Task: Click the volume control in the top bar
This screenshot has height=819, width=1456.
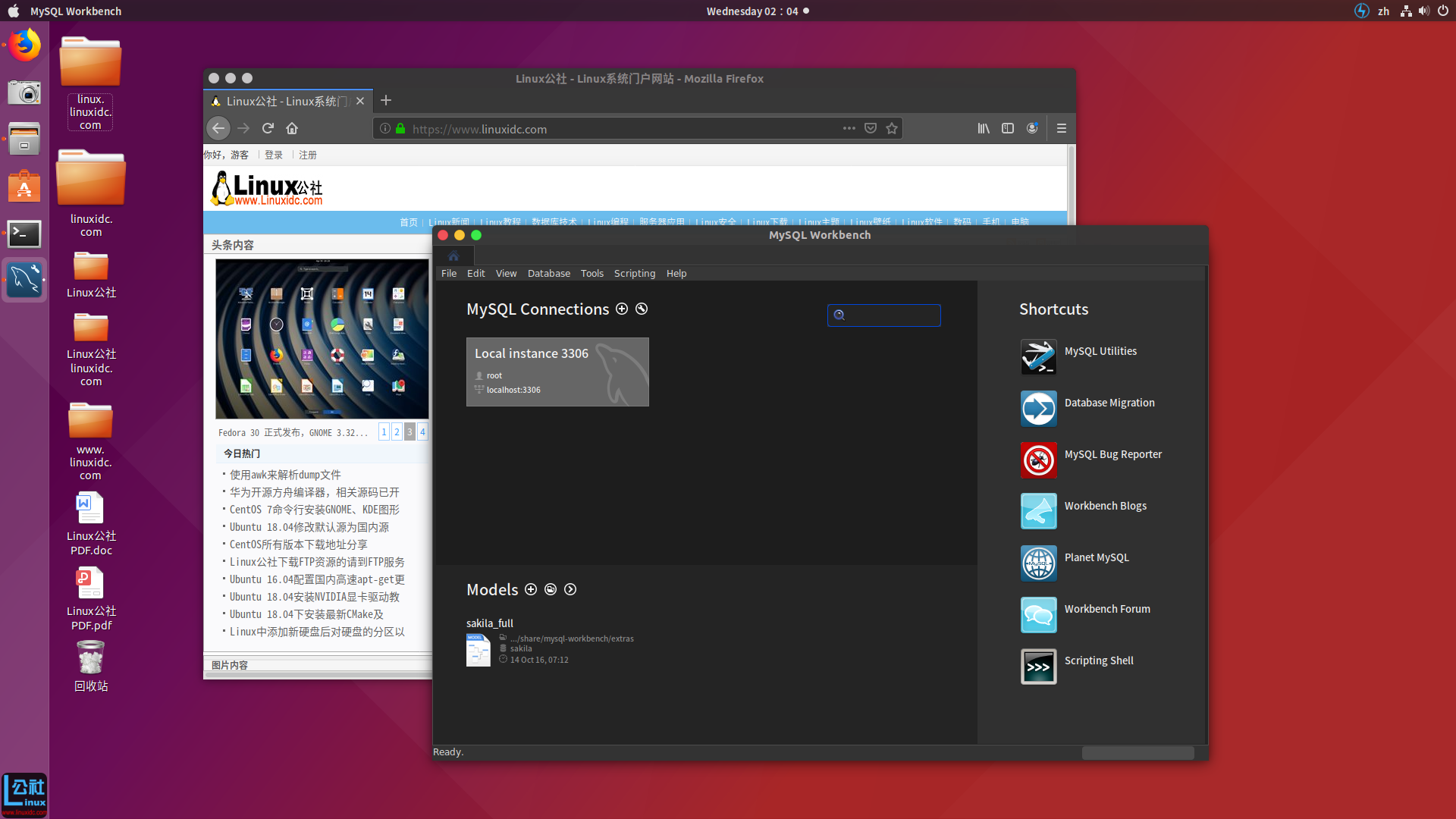Action: pyautogui.click(x=1424, y=11)
